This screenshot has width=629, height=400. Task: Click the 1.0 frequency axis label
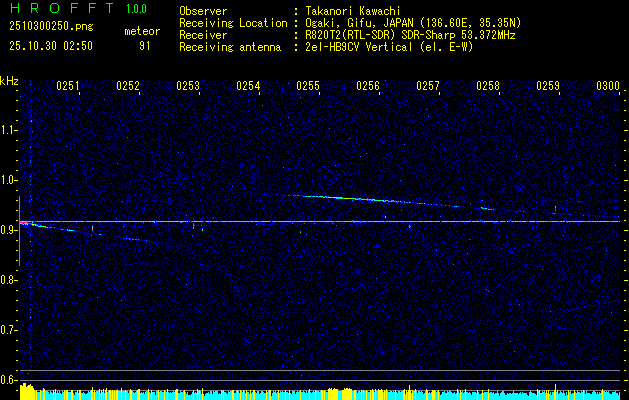[x=9, y=180]
